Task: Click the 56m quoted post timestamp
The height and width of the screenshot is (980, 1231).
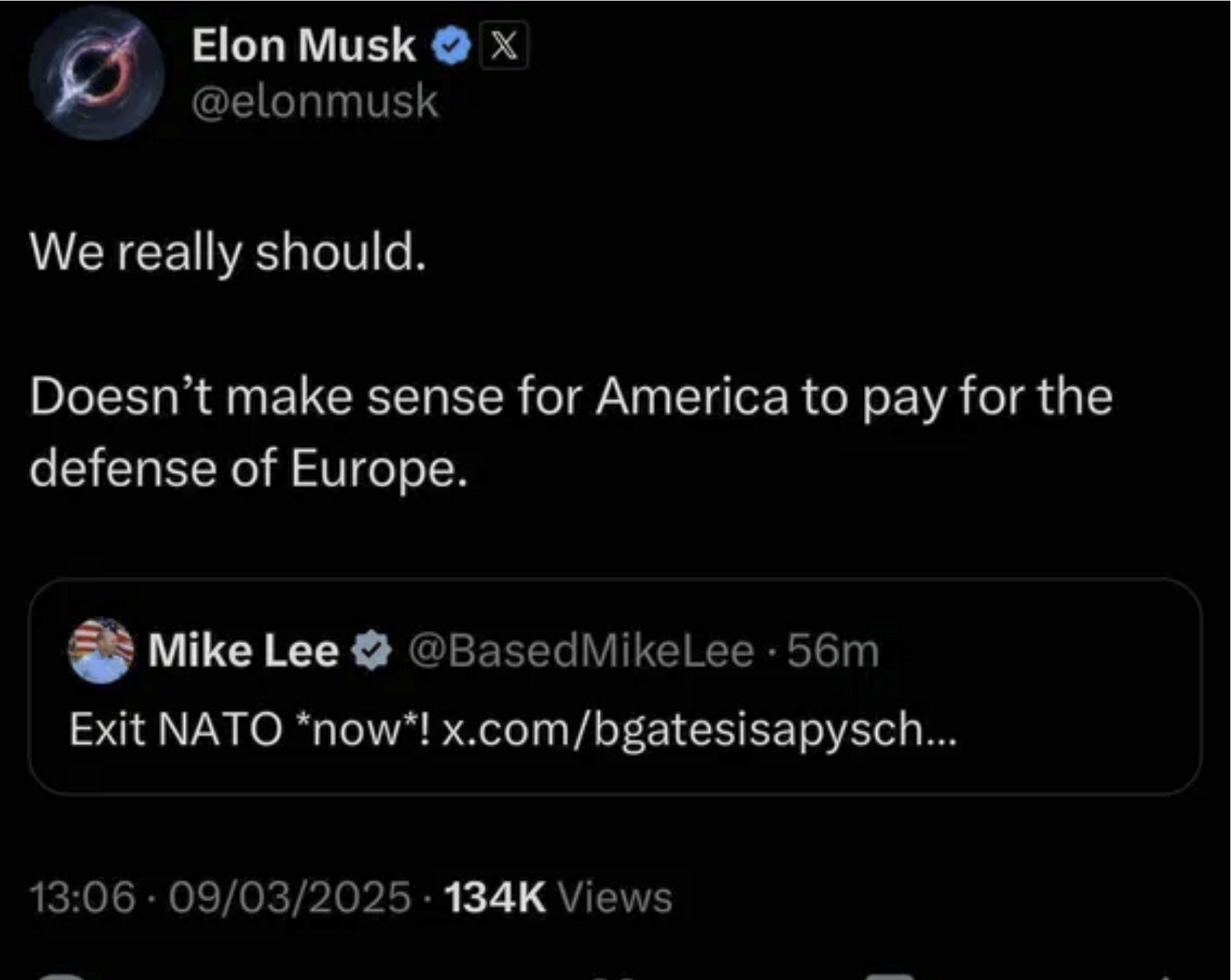Action: (x=833, y=651)
